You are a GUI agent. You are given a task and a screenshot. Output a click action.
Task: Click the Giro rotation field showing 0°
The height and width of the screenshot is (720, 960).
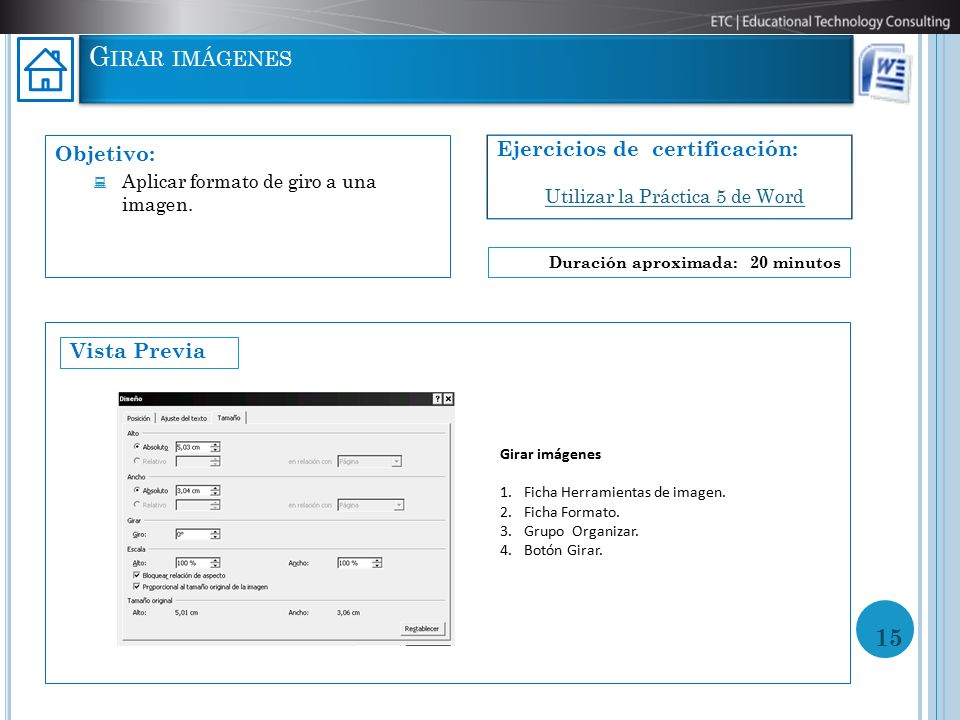click(193, 534)
